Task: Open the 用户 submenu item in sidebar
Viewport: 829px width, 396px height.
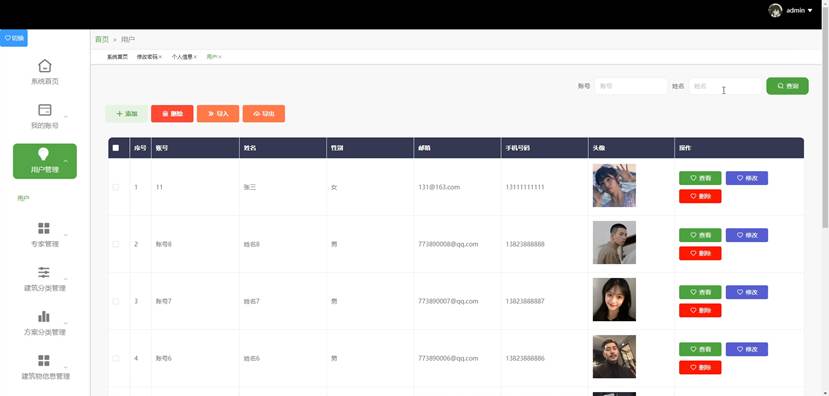Action: [x=23, y=198]
